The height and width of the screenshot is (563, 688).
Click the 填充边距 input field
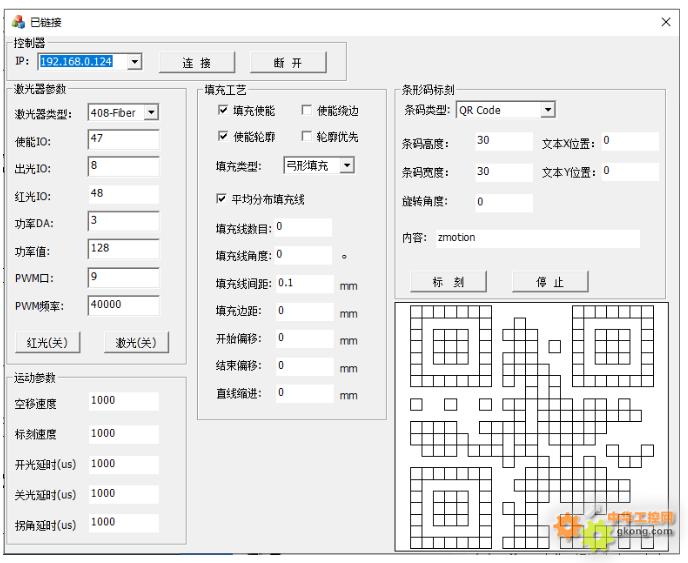pos(305,312)
